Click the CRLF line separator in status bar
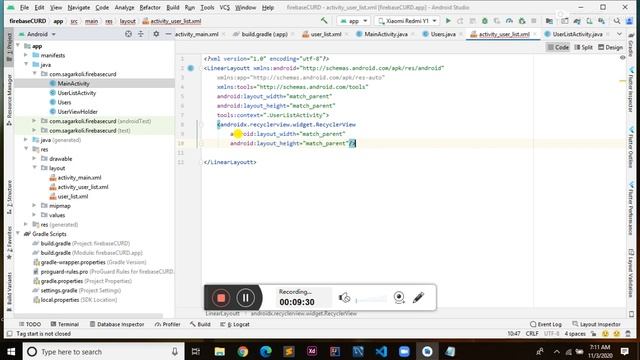 532,333
